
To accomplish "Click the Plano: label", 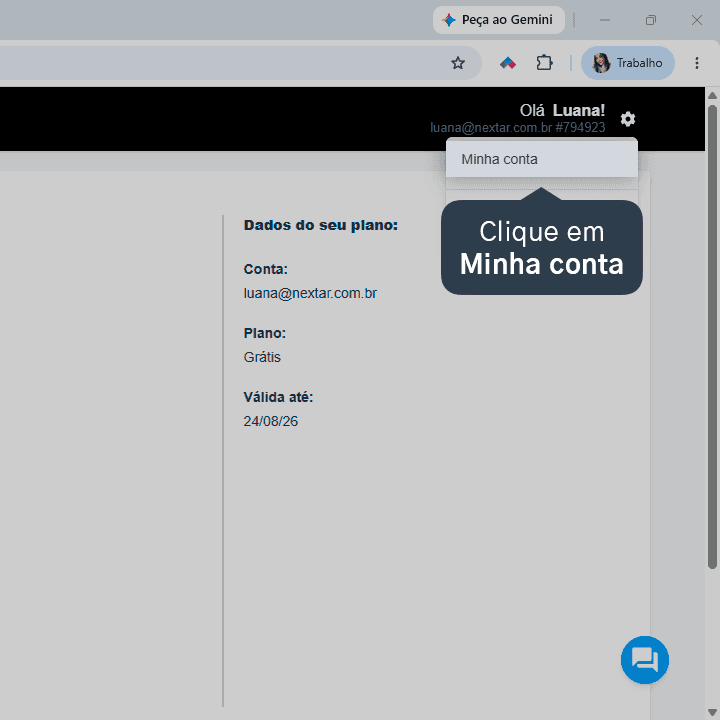I will tap(264, 333).
